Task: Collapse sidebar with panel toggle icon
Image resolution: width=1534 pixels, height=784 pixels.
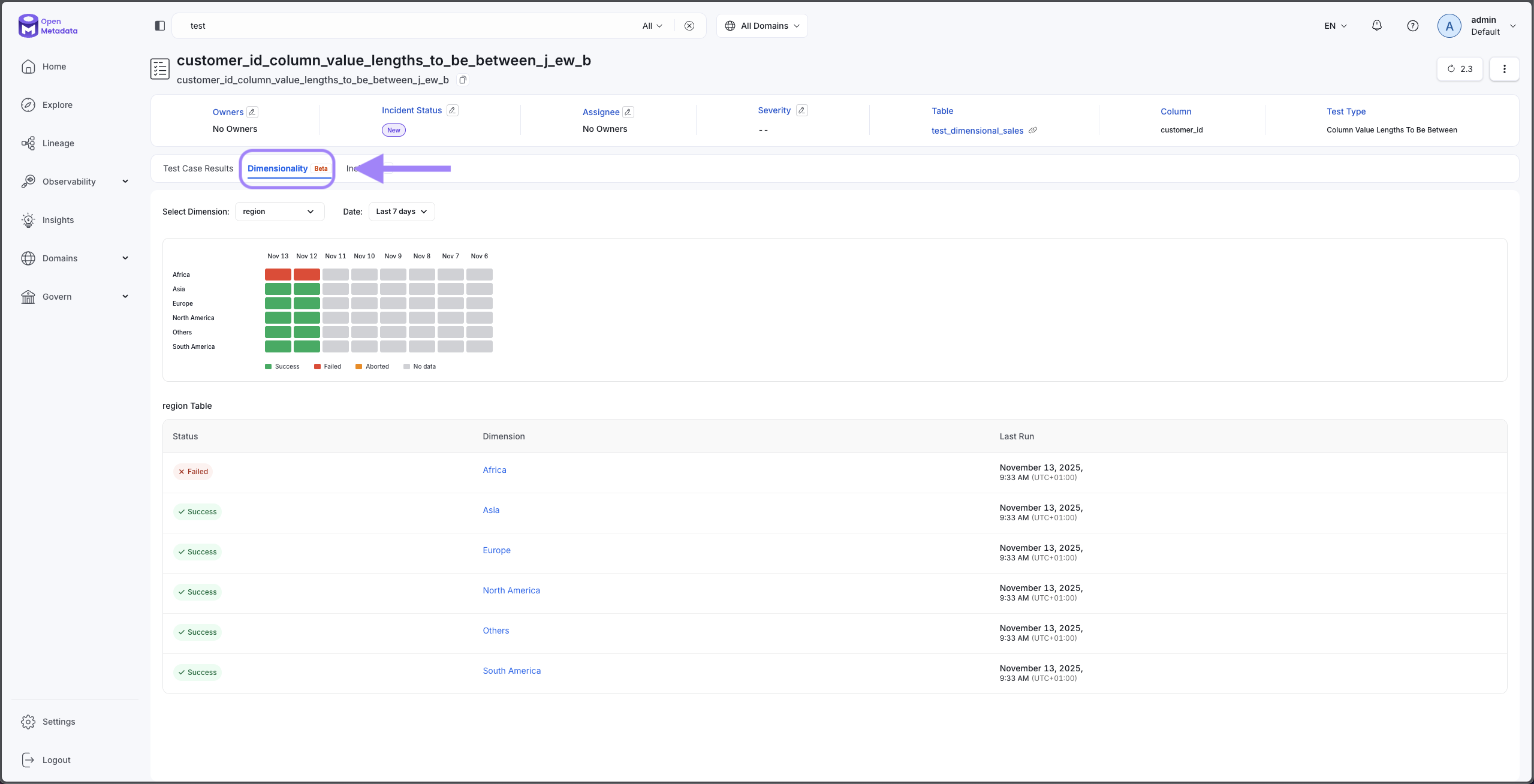Action: point(159,26)
